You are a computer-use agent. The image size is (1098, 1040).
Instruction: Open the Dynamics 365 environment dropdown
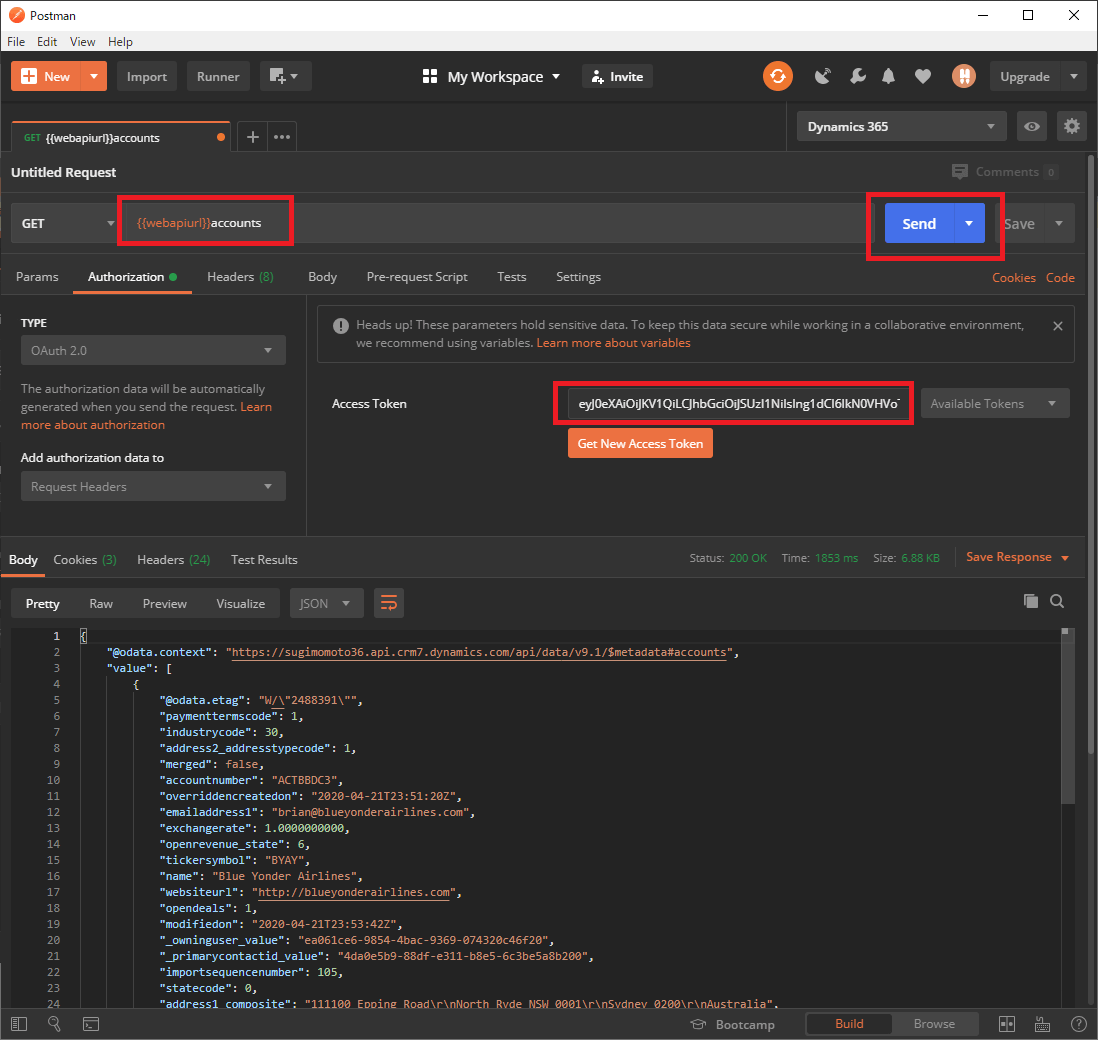(902, 127)
